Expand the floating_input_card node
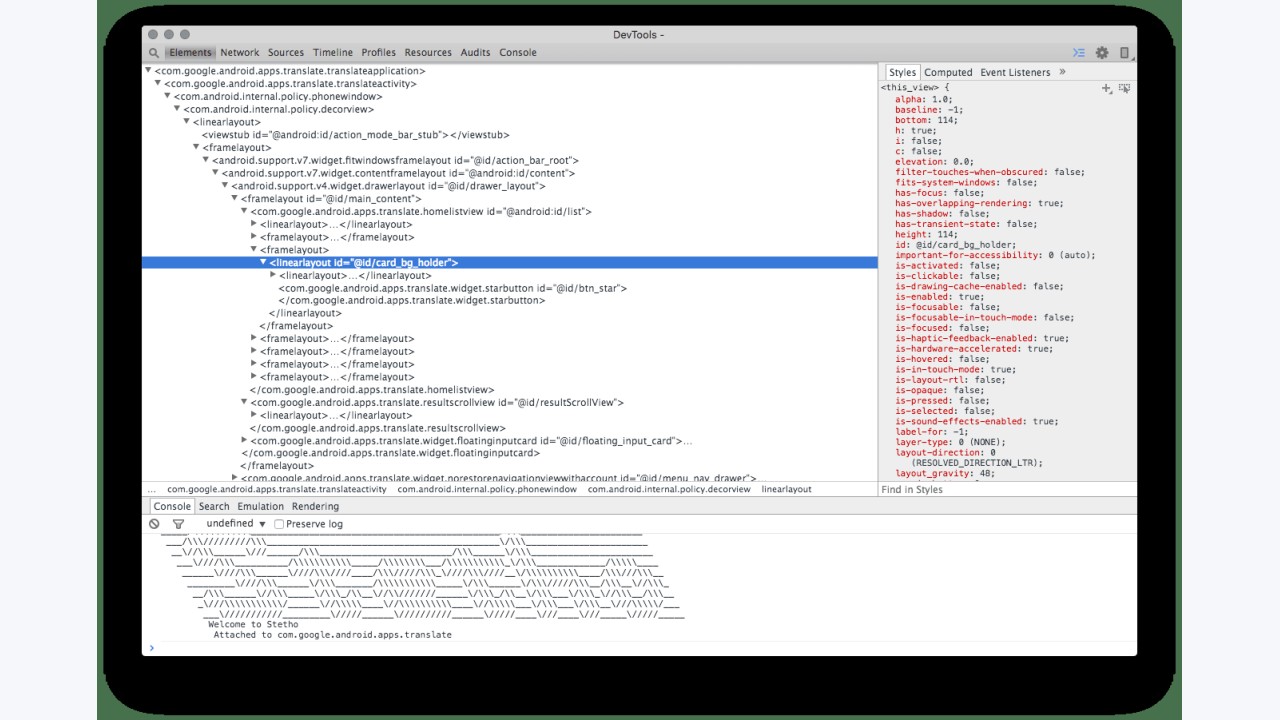This screenshot has height=720, width=1280. [x=245, y=441]
